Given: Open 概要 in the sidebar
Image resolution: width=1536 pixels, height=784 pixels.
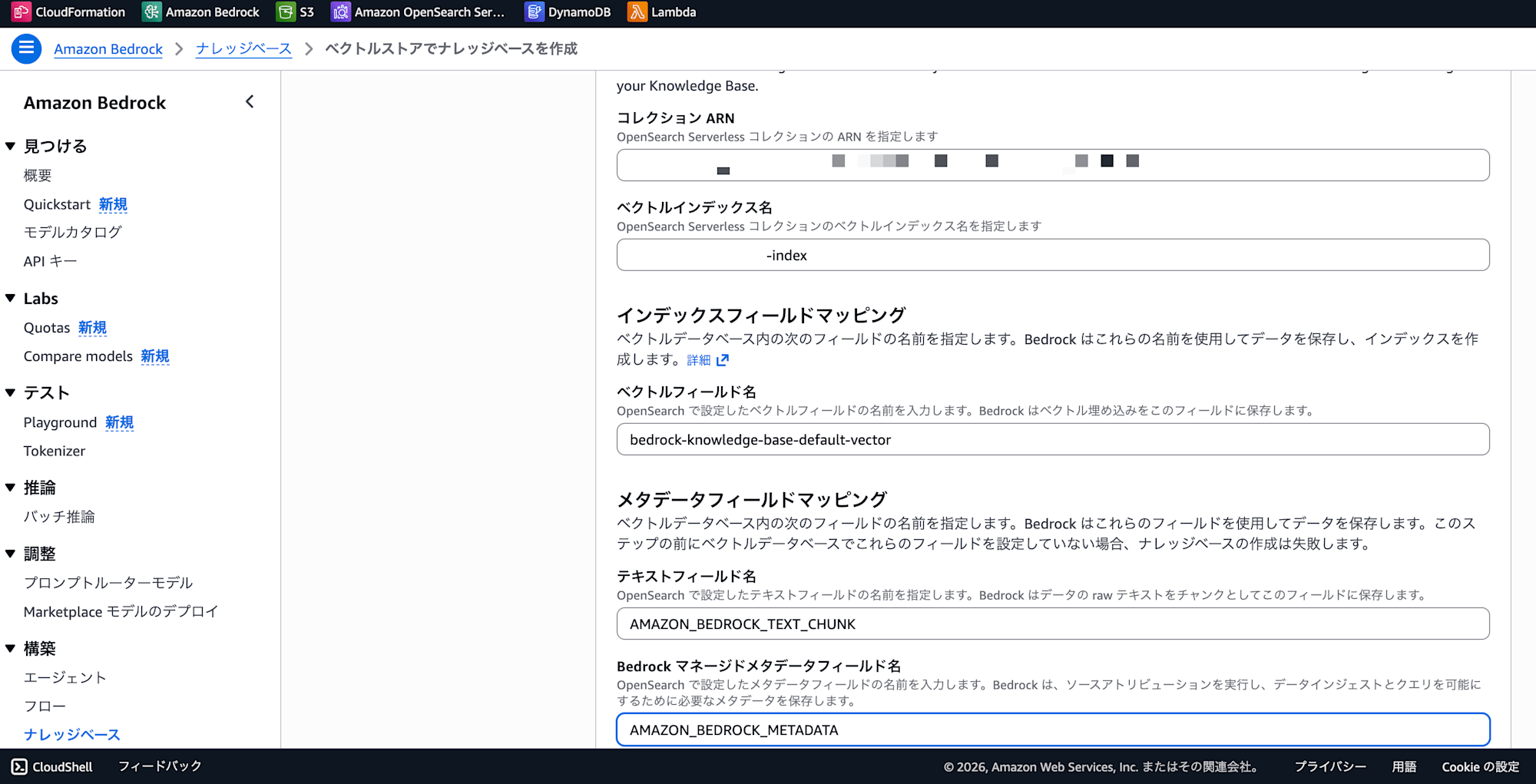Looking at the screenshot, I should (38, 176).
